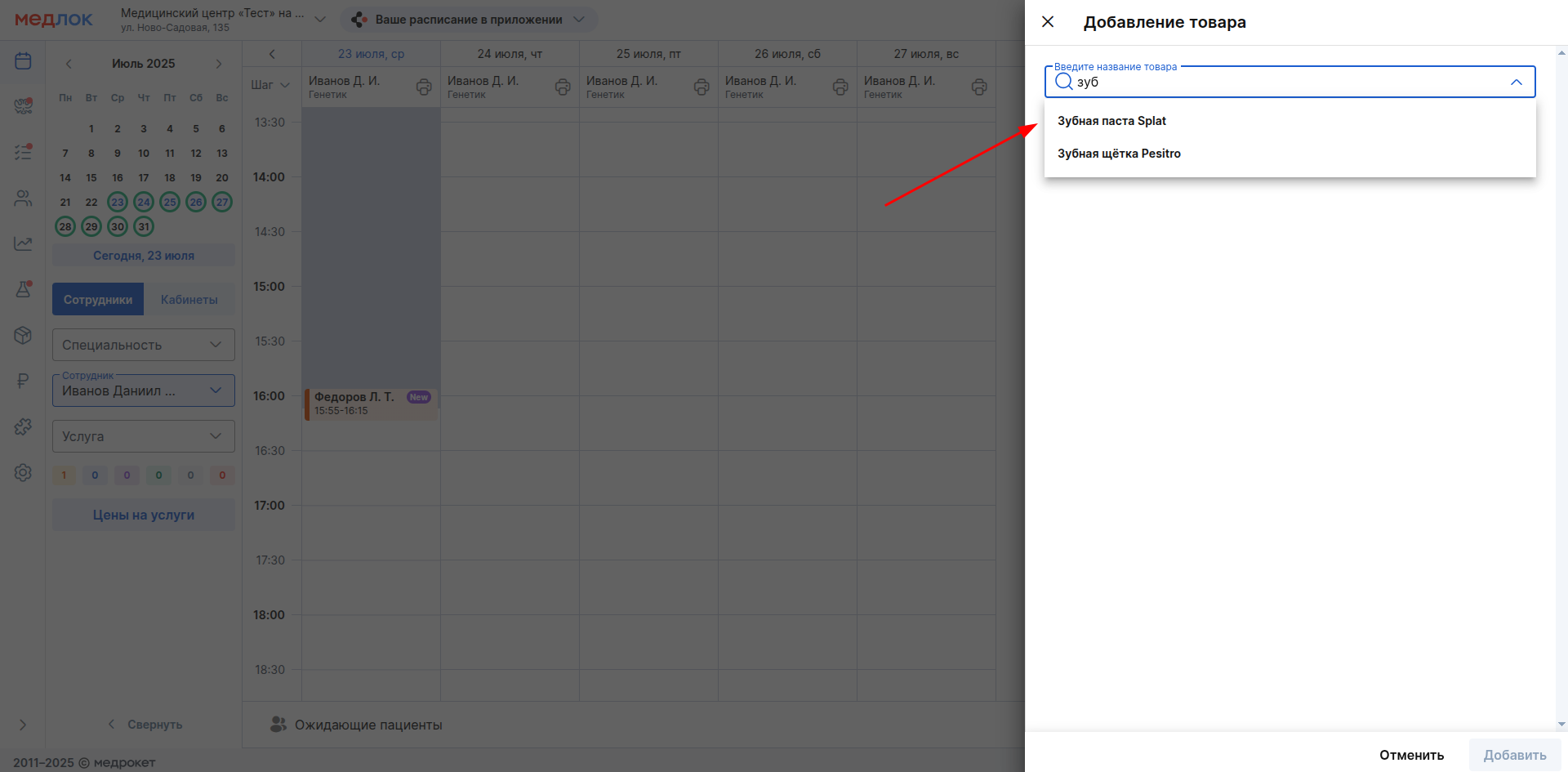Open the Сотрудник dropdown Иванов Даниил

click(x=144, y=390)
